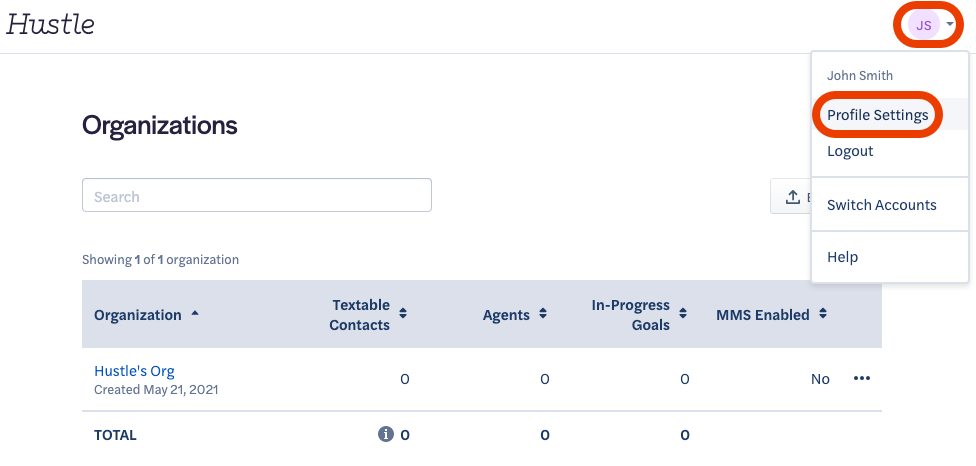Click the info icon in TOTAL row
Viewport: 976px width, 466px height.
pos(386,434)
